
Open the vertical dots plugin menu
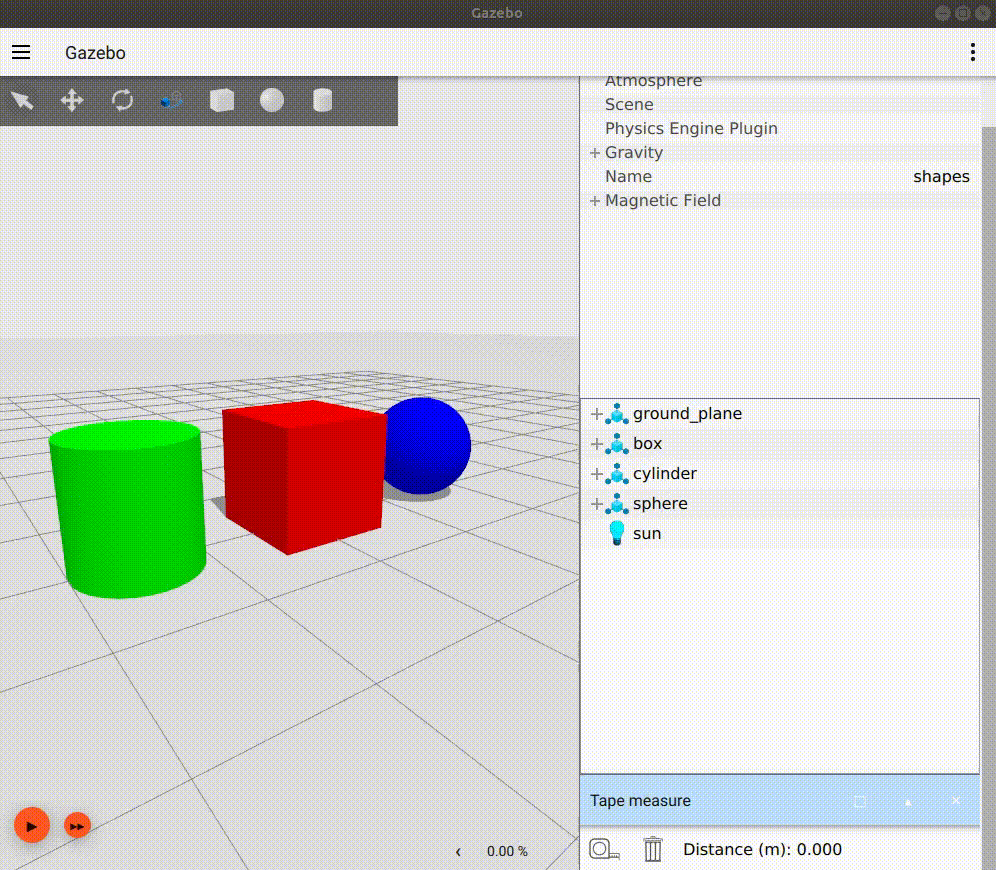coord(972,52)
